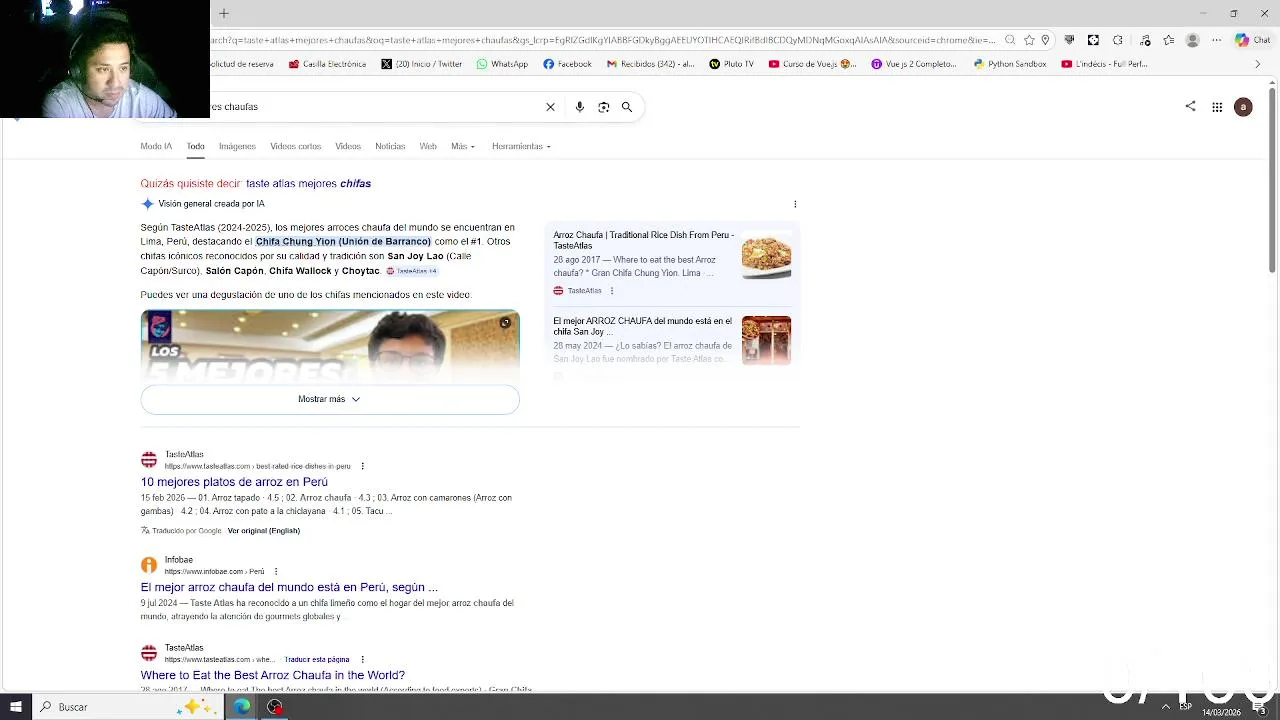The height and width of the screenshot is (720, 1280).
Task: Switch to Videos tab
Action: pos(348,146)
